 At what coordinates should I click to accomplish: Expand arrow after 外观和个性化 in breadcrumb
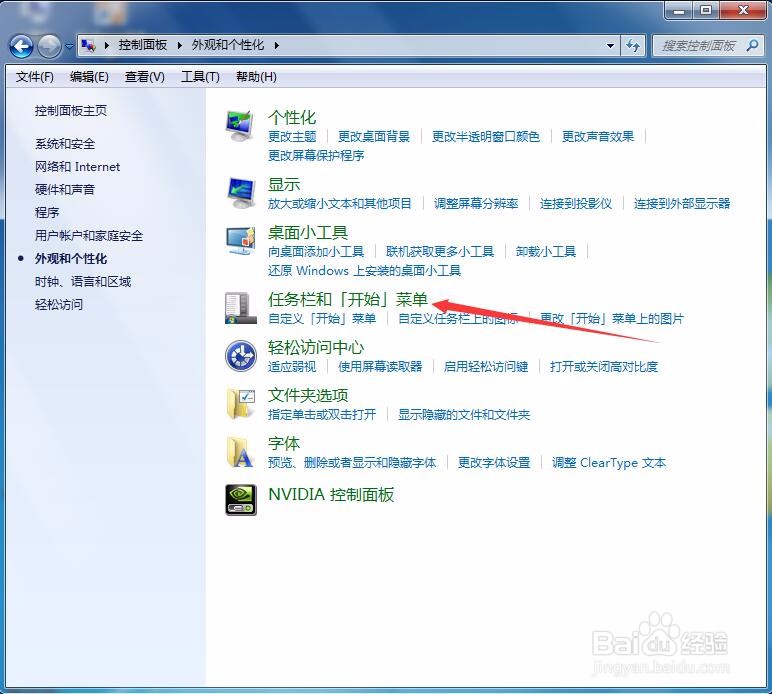[277, 45]
